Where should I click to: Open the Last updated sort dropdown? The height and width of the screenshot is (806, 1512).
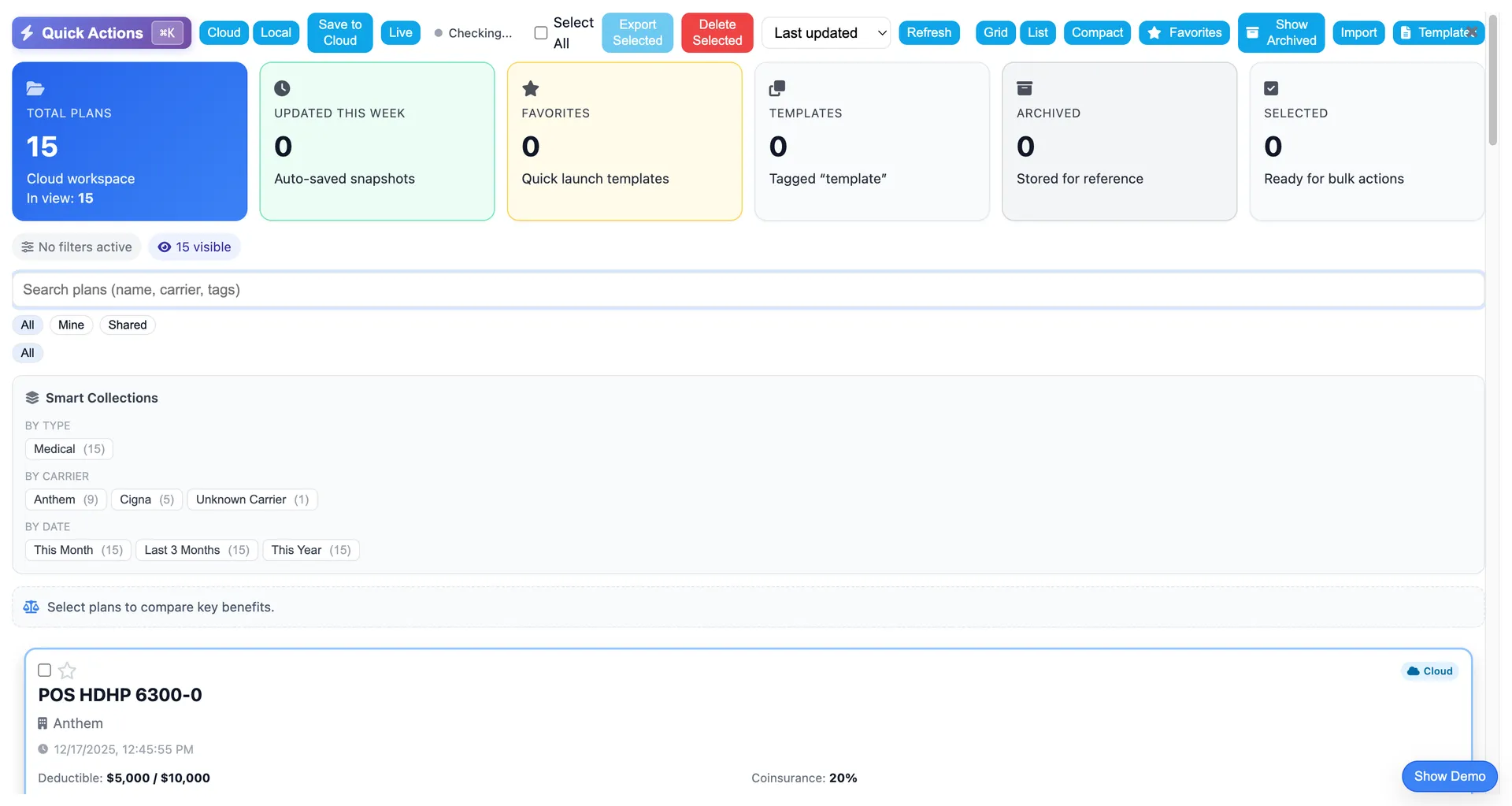825,32
